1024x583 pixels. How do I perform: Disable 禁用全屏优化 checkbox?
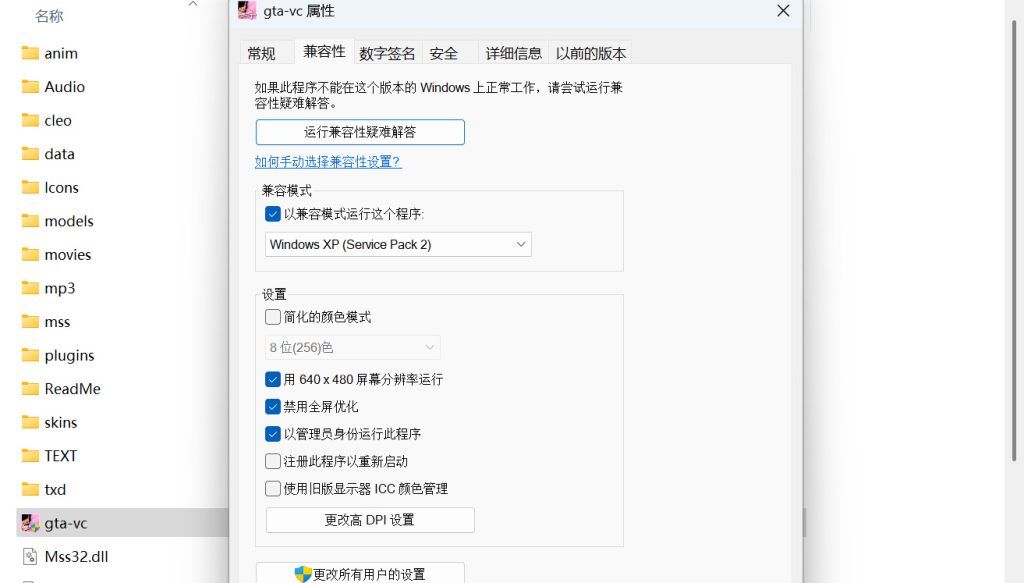(272, 406)
